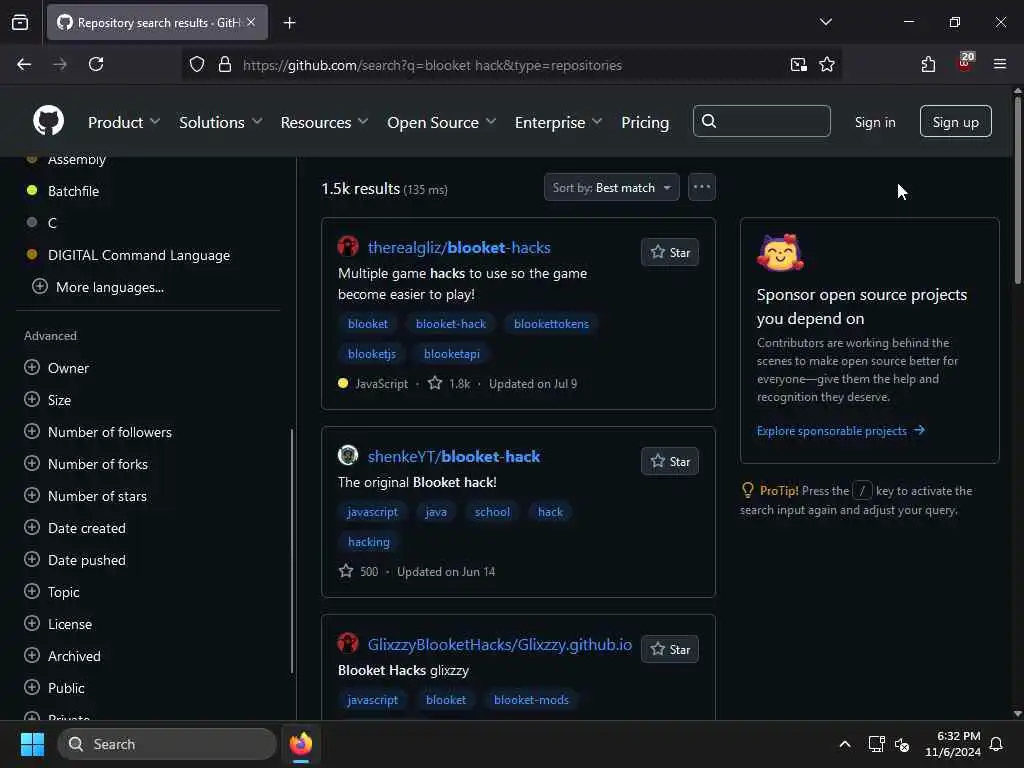Click Sign in link
The image size is (1024, 768).
875,122
